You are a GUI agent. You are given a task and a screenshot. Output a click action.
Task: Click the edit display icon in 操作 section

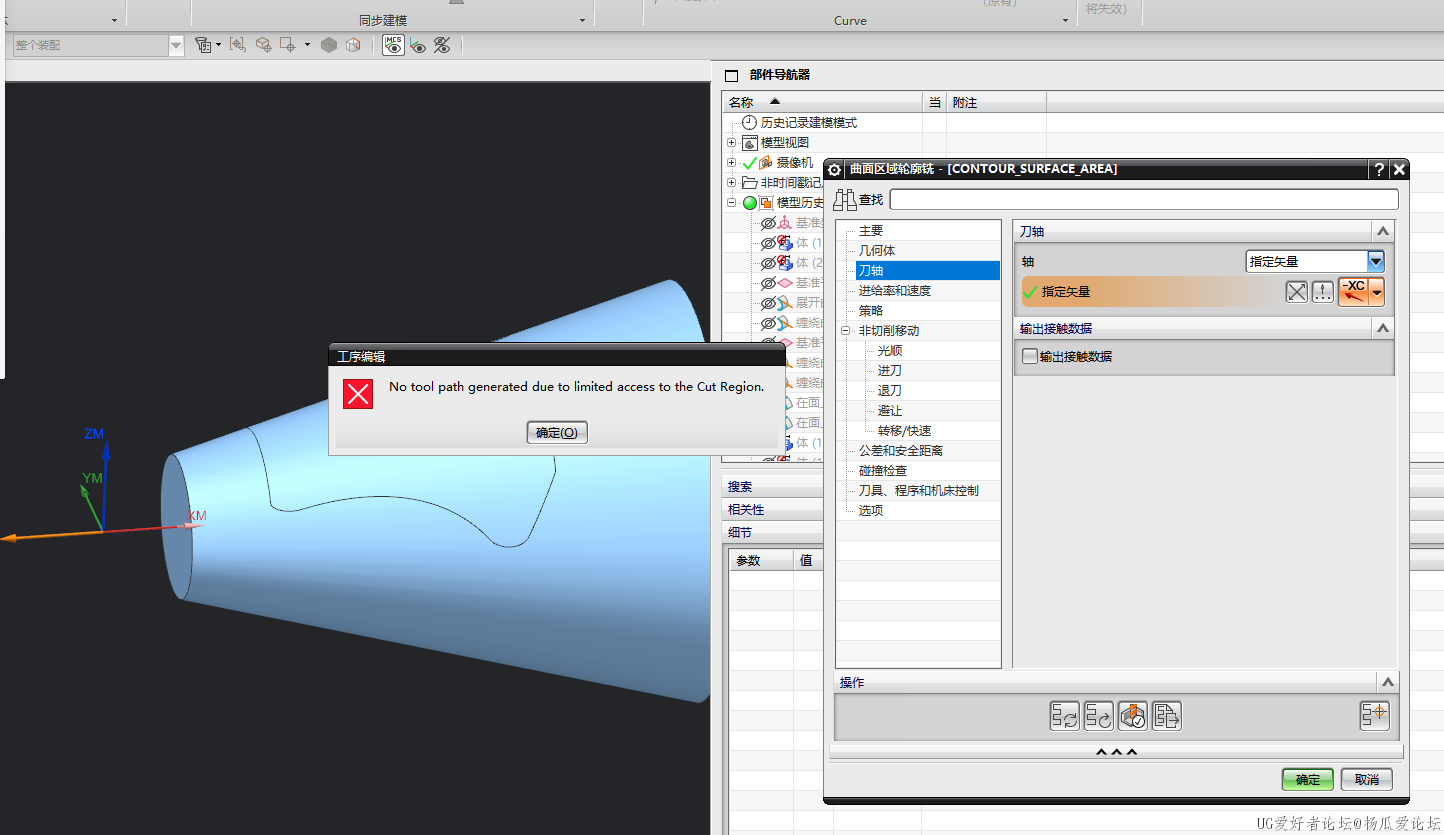(1374, 715)
